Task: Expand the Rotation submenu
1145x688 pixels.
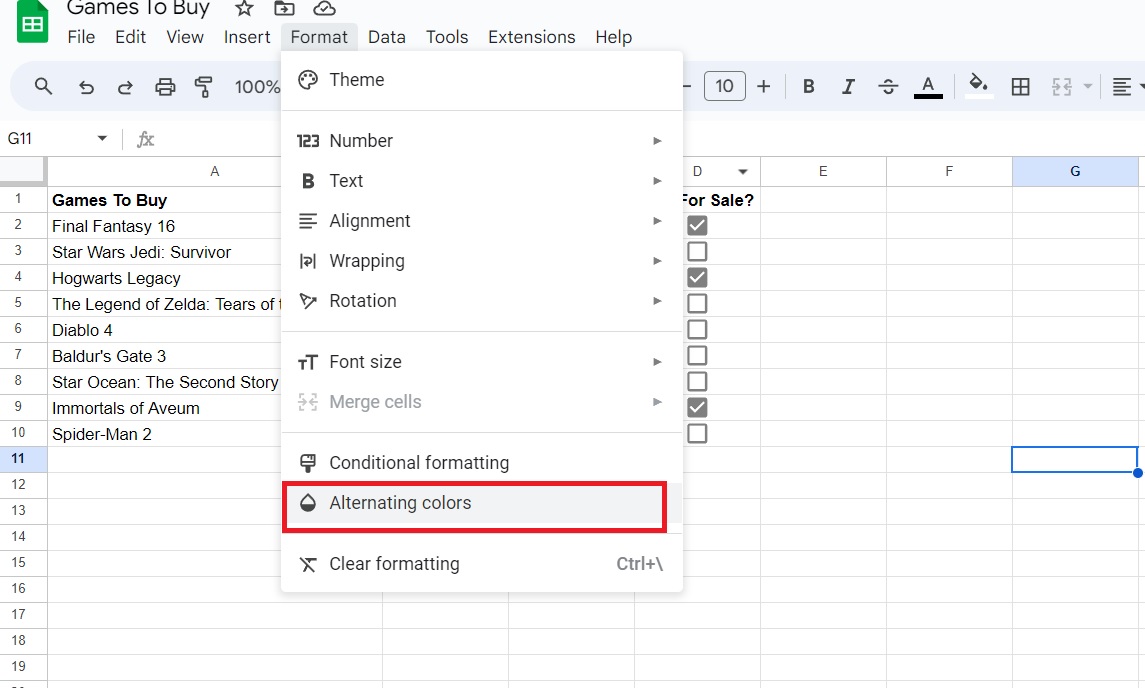Action: click(482, 301)
